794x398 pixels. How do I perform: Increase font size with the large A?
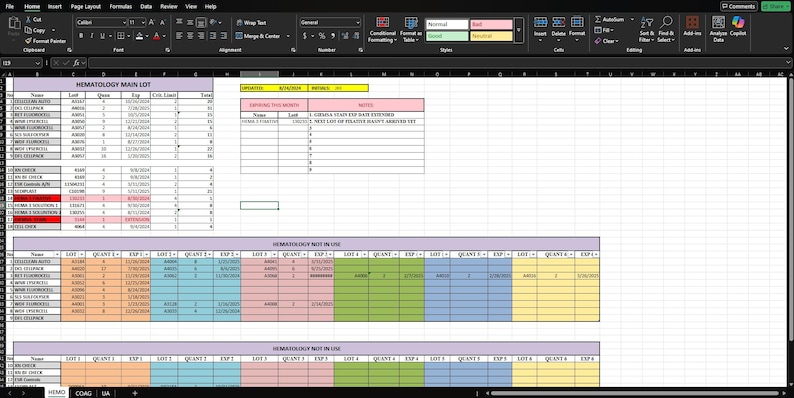click(152, 22)
